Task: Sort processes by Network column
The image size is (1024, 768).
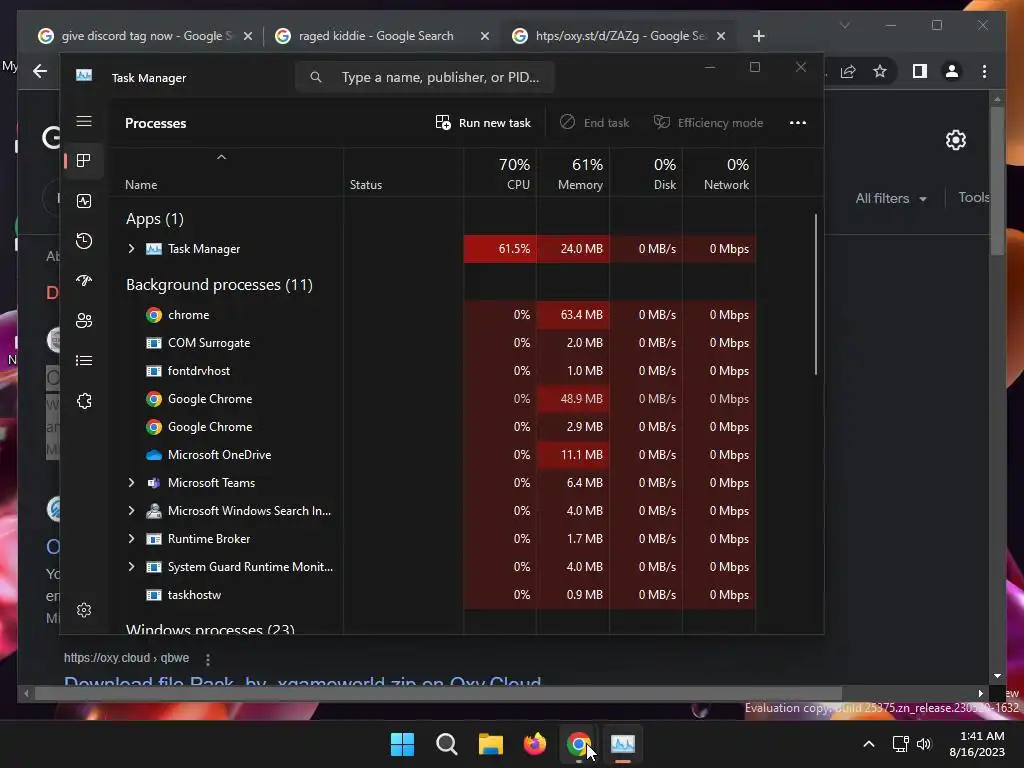Action: pos(719,173)
